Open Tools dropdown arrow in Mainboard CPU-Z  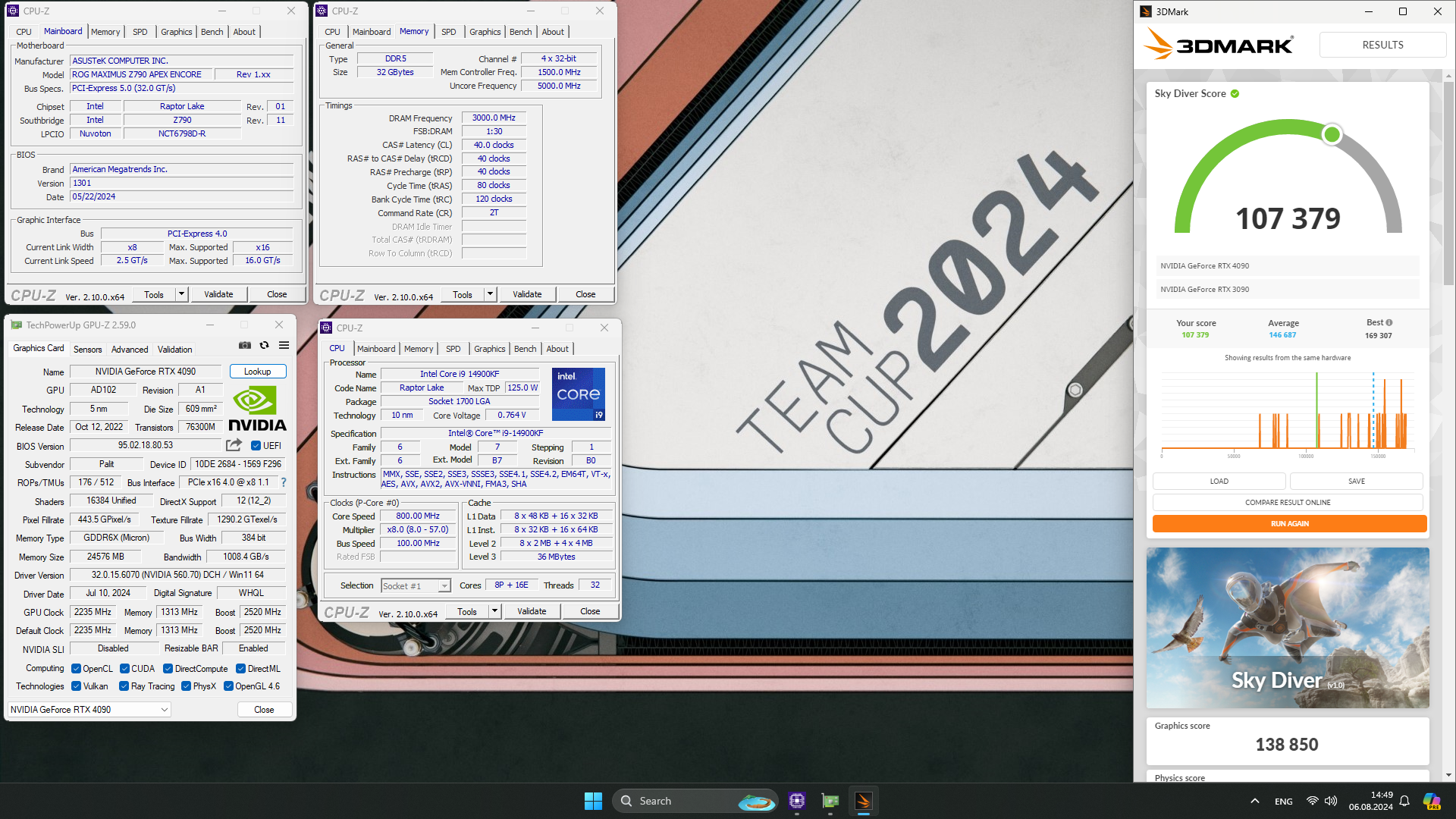(181, 294)
